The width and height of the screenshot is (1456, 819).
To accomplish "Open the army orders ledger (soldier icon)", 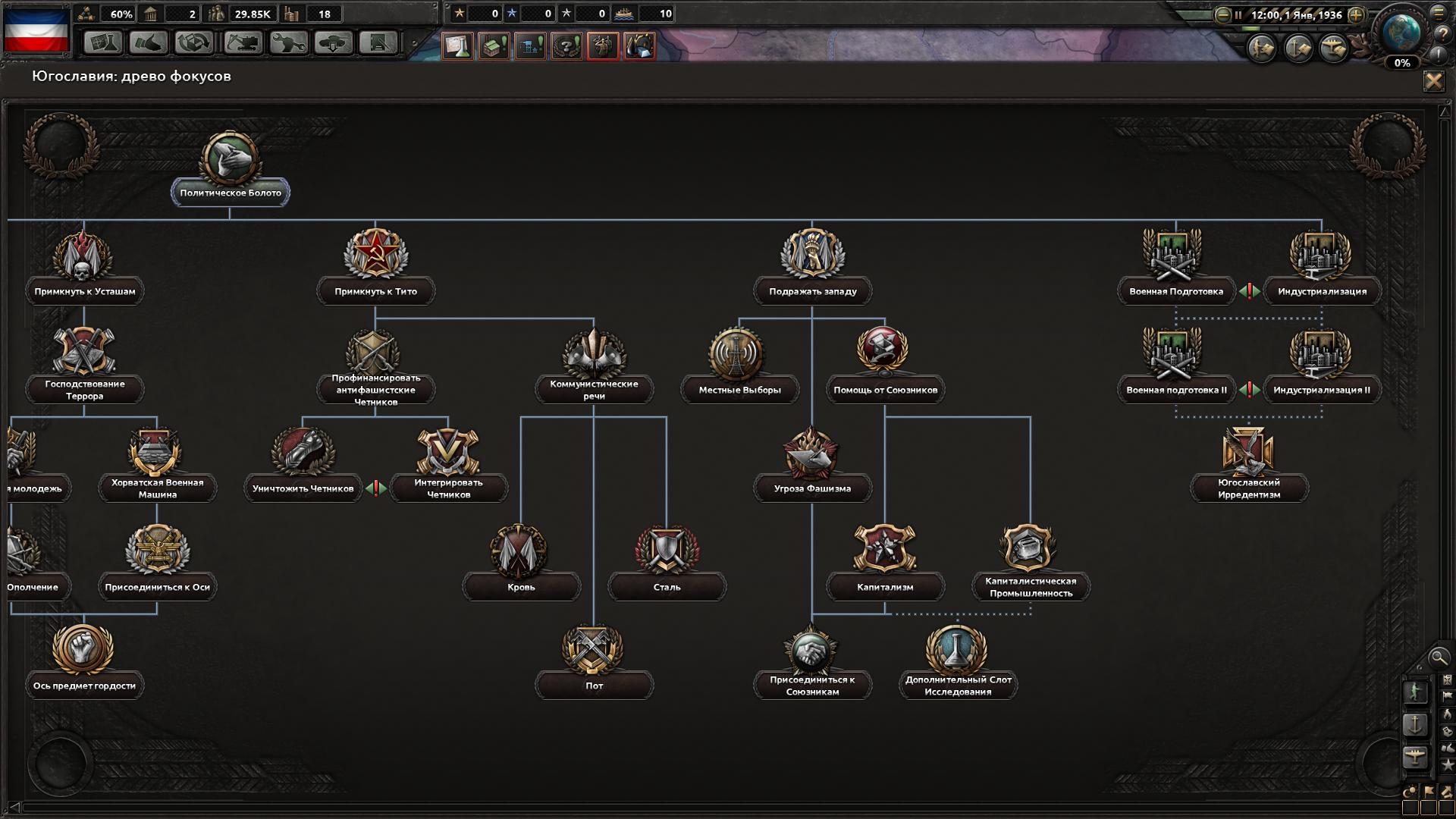I will tap(1262, 49).
